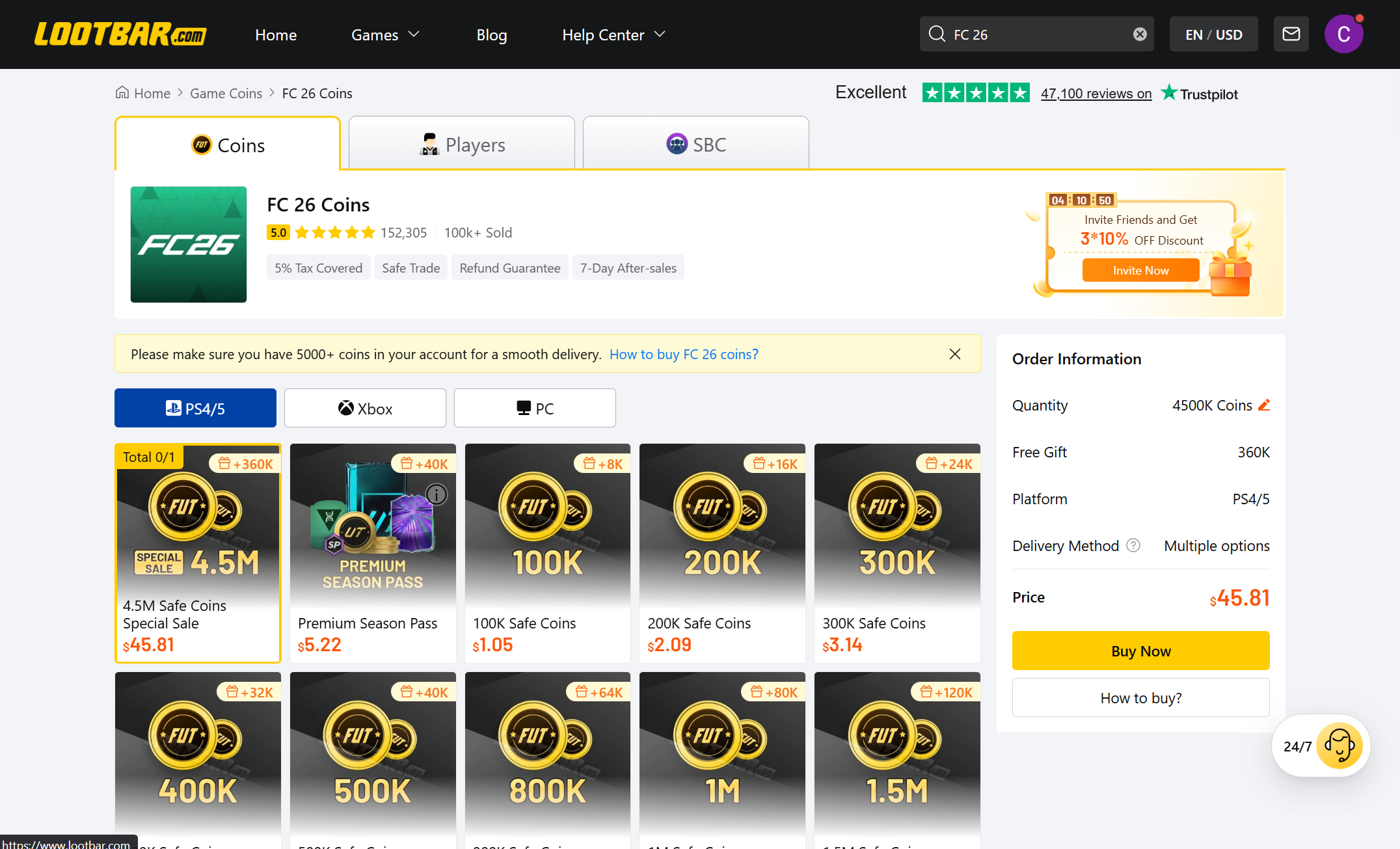Open the EN / USD language selector

(x=1213, y=34)
